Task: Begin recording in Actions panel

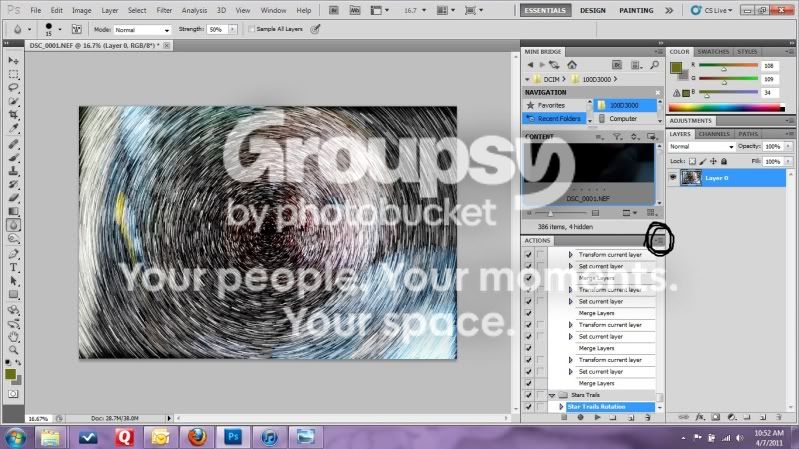Action: tap(580, 417)
